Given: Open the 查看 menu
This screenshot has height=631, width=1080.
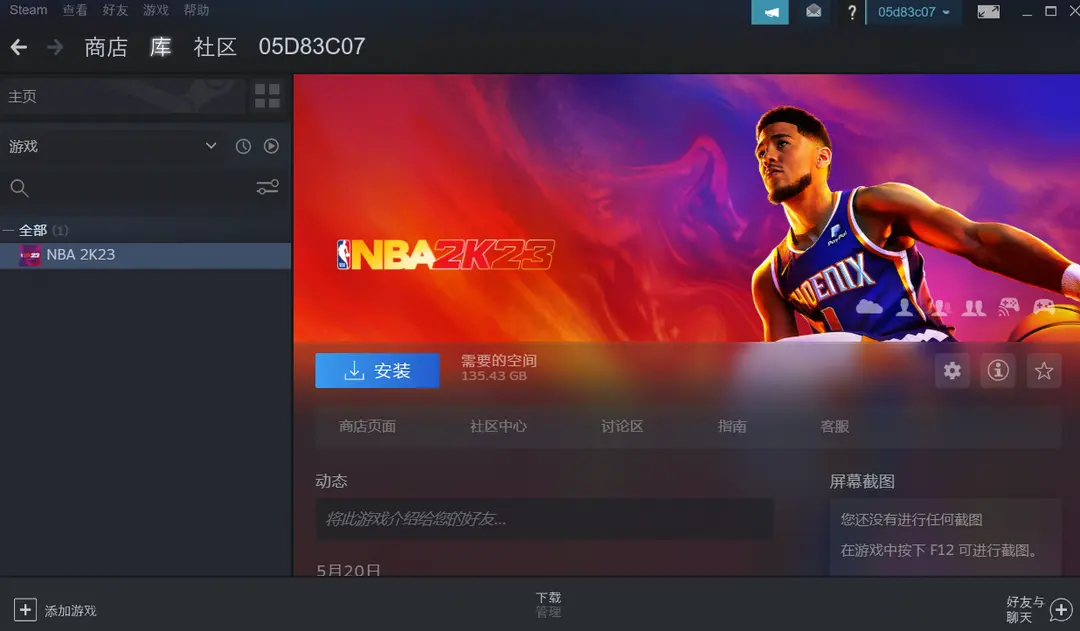Looking at the screenshot, I should [75, 10].
